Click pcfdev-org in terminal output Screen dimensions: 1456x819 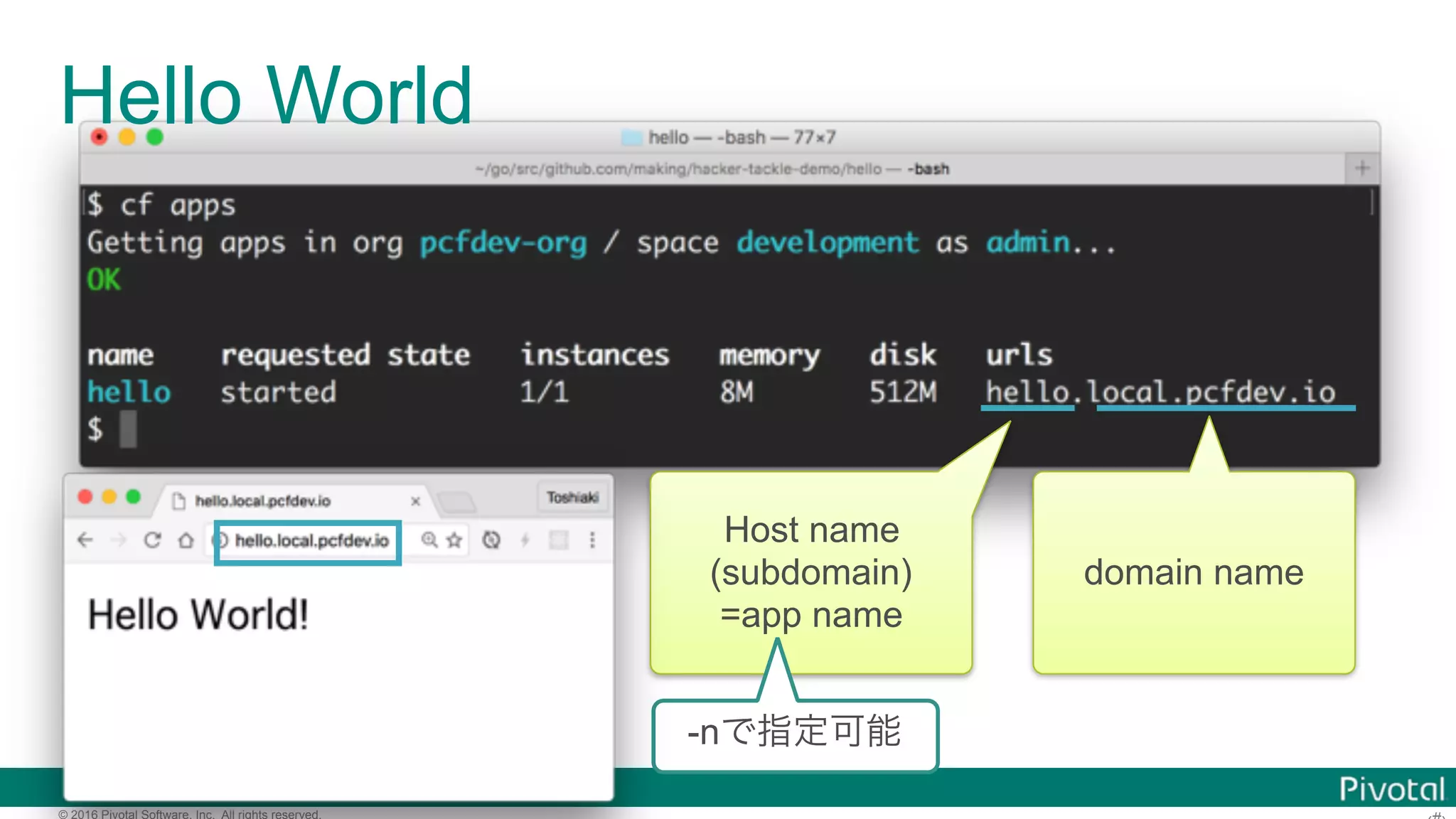tap(503, 244)
